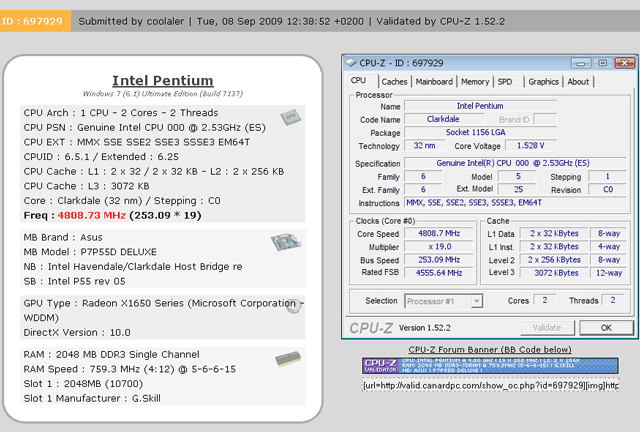Click the CPU-Z forum banner image

click(490, 365)
